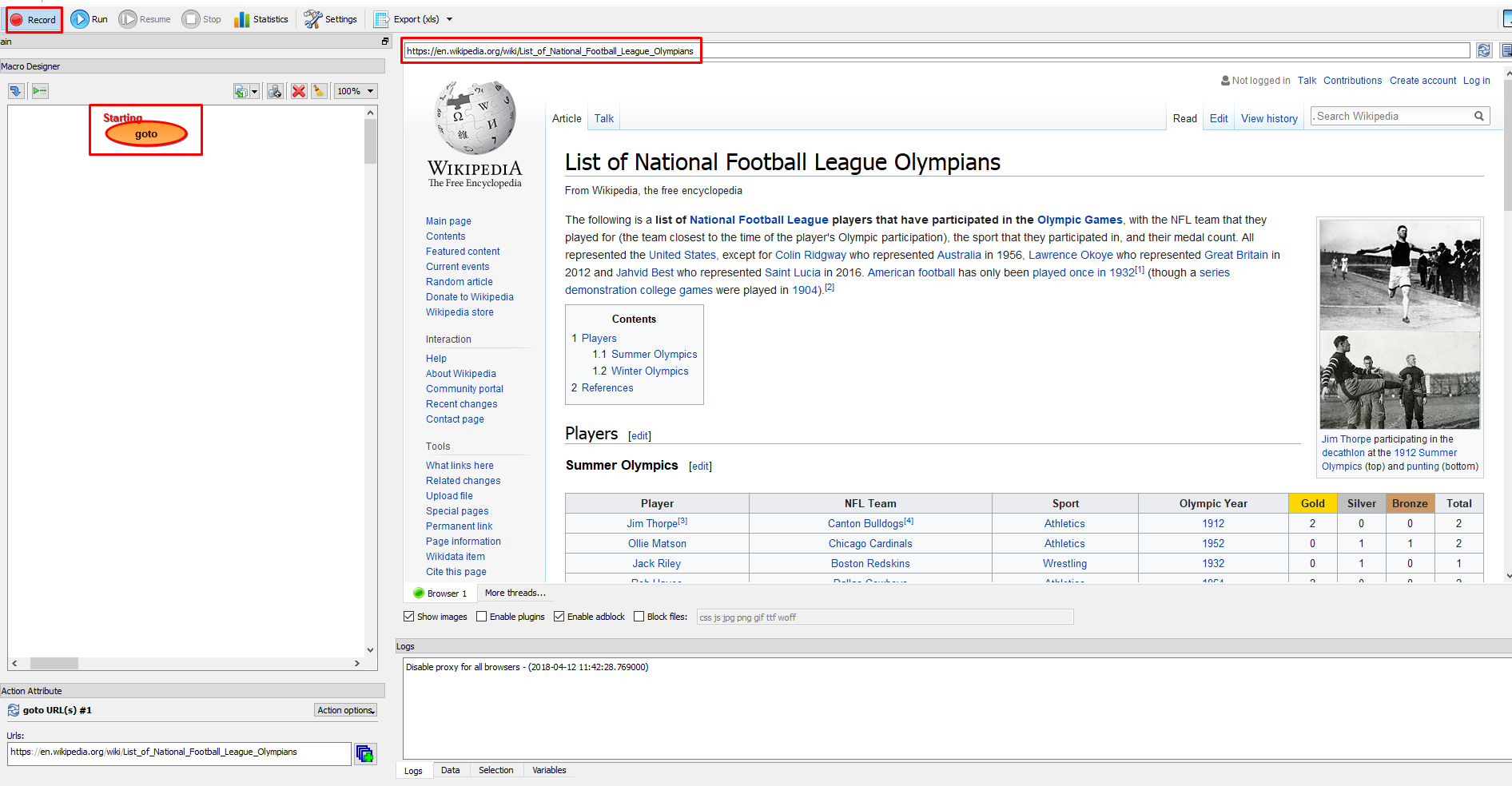Screen dimensions: 1512x786
Task: Start recording with the Record button
Action: pos(34,19)
